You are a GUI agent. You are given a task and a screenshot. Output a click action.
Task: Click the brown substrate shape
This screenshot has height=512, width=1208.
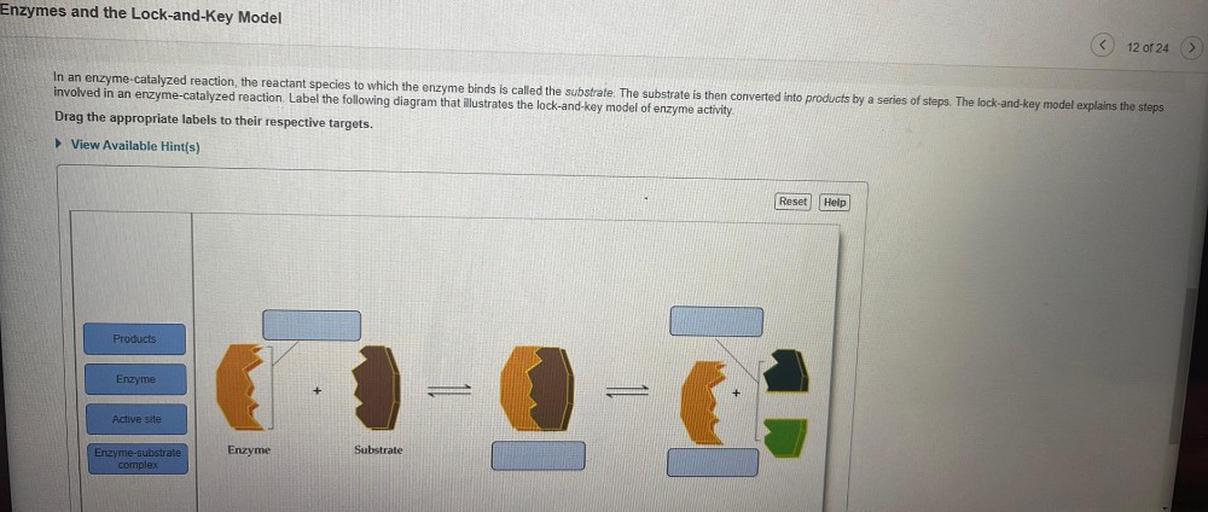pos(378,387)
